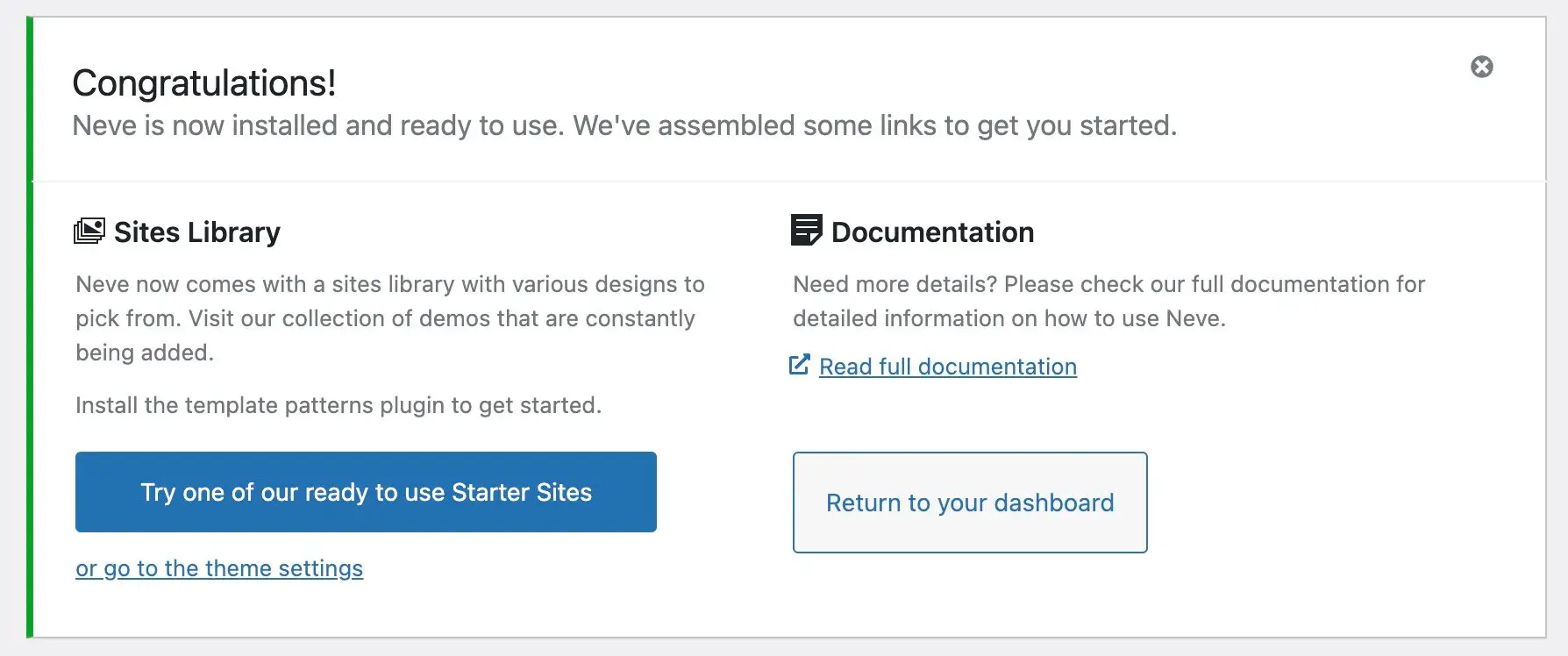Click 'Install the template patterns plugin' text

(339, 405)
